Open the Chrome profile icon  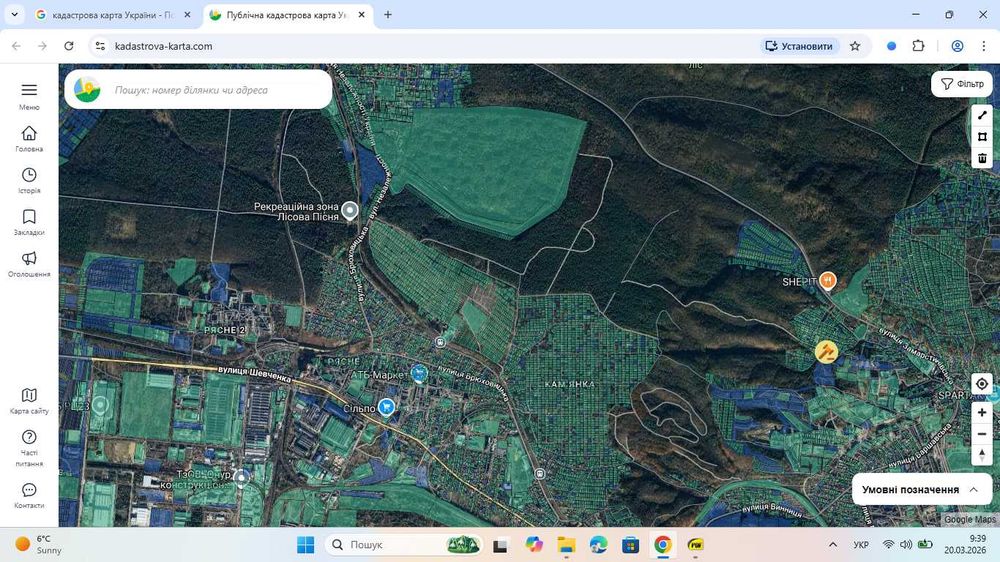tap(957, 46)
